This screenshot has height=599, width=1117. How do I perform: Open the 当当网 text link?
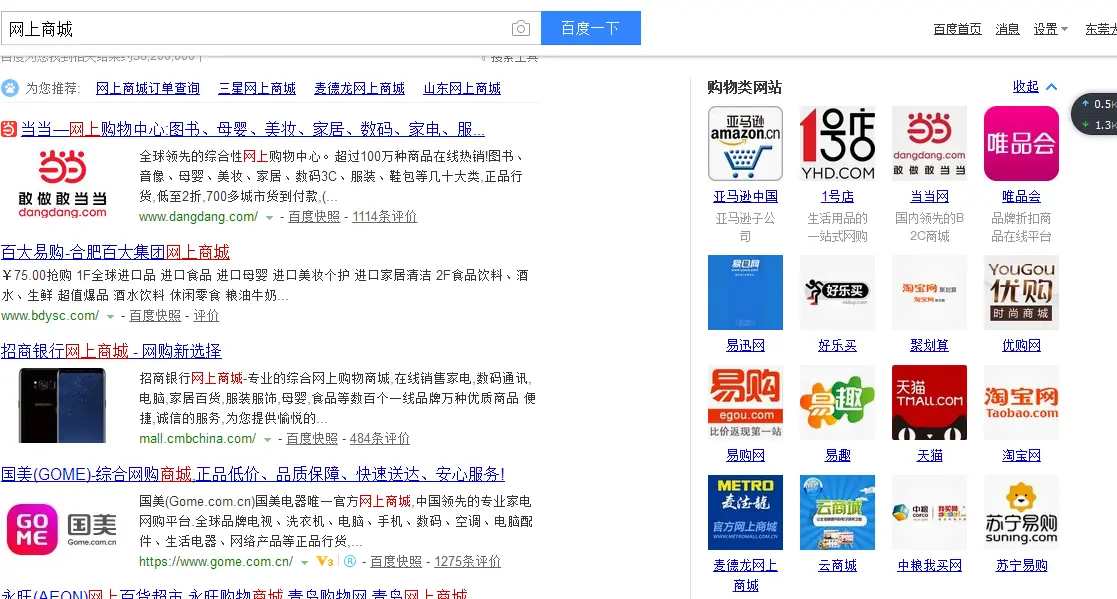tap(929, 197)
